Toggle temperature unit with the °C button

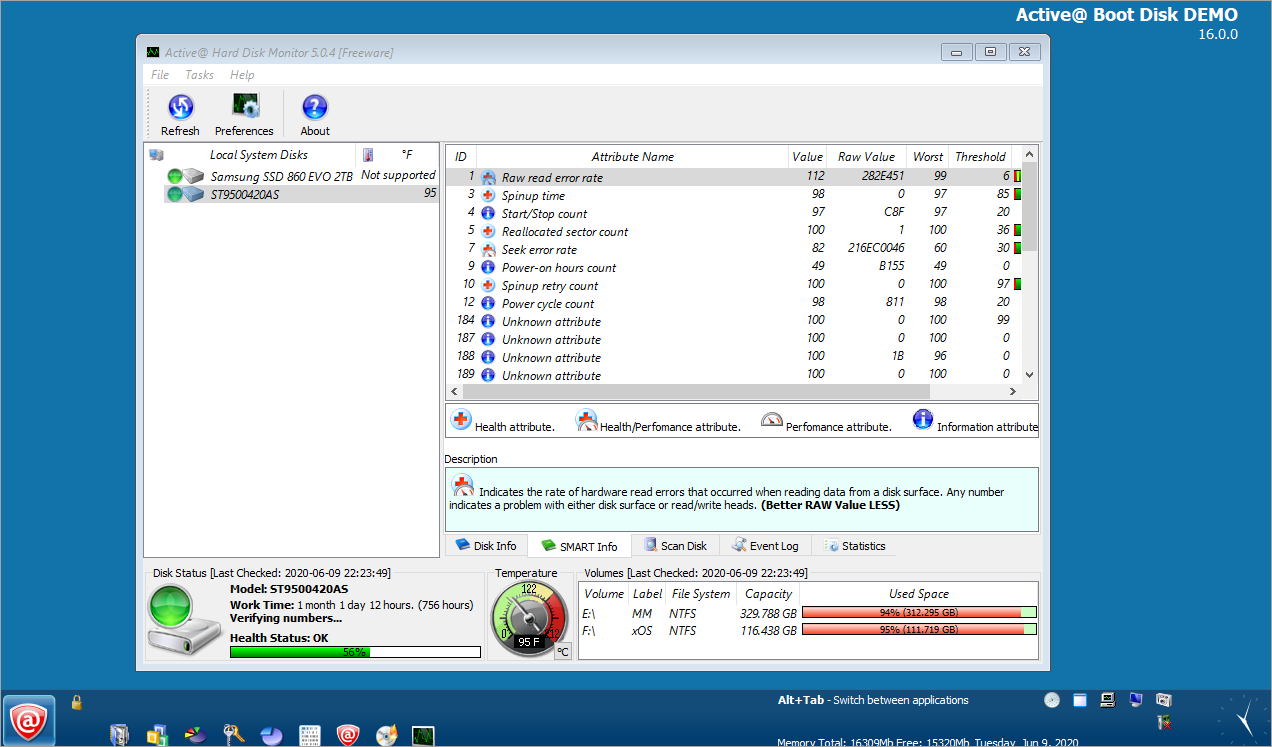(562, 652)
